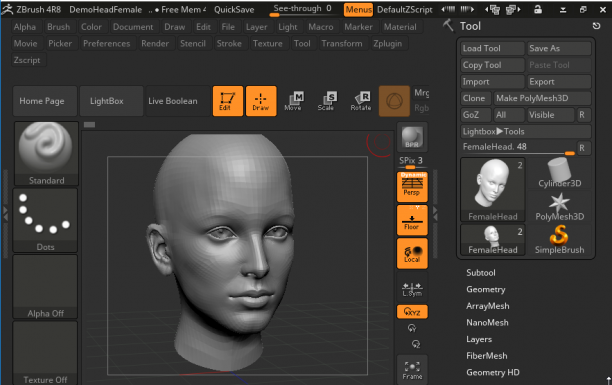The width and height of the screenshot is (612, 385).
Task: Click the Gizmo 3D sphere icon
Action: [x=394, y=101]
